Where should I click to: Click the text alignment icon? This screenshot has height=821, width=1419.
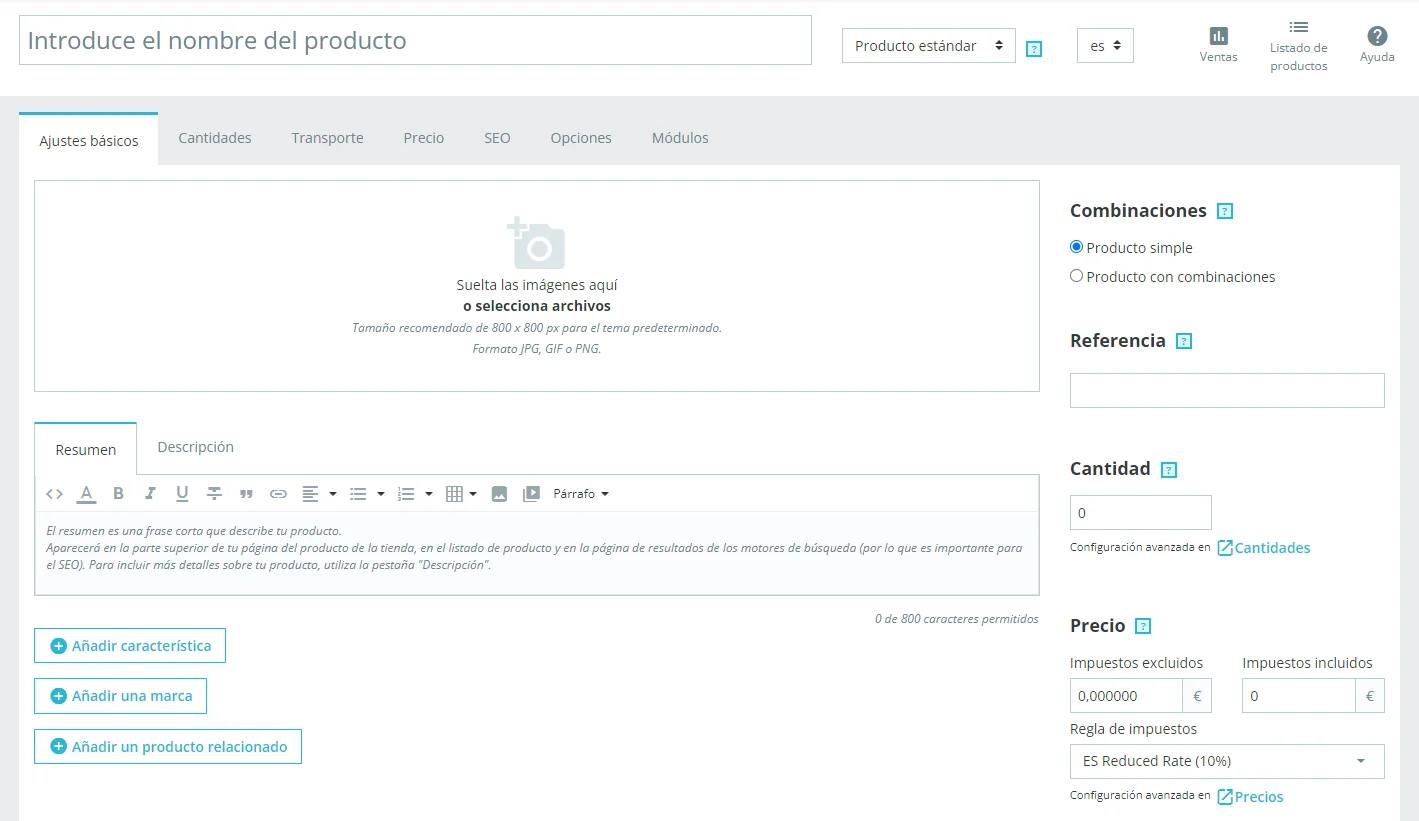311,494
